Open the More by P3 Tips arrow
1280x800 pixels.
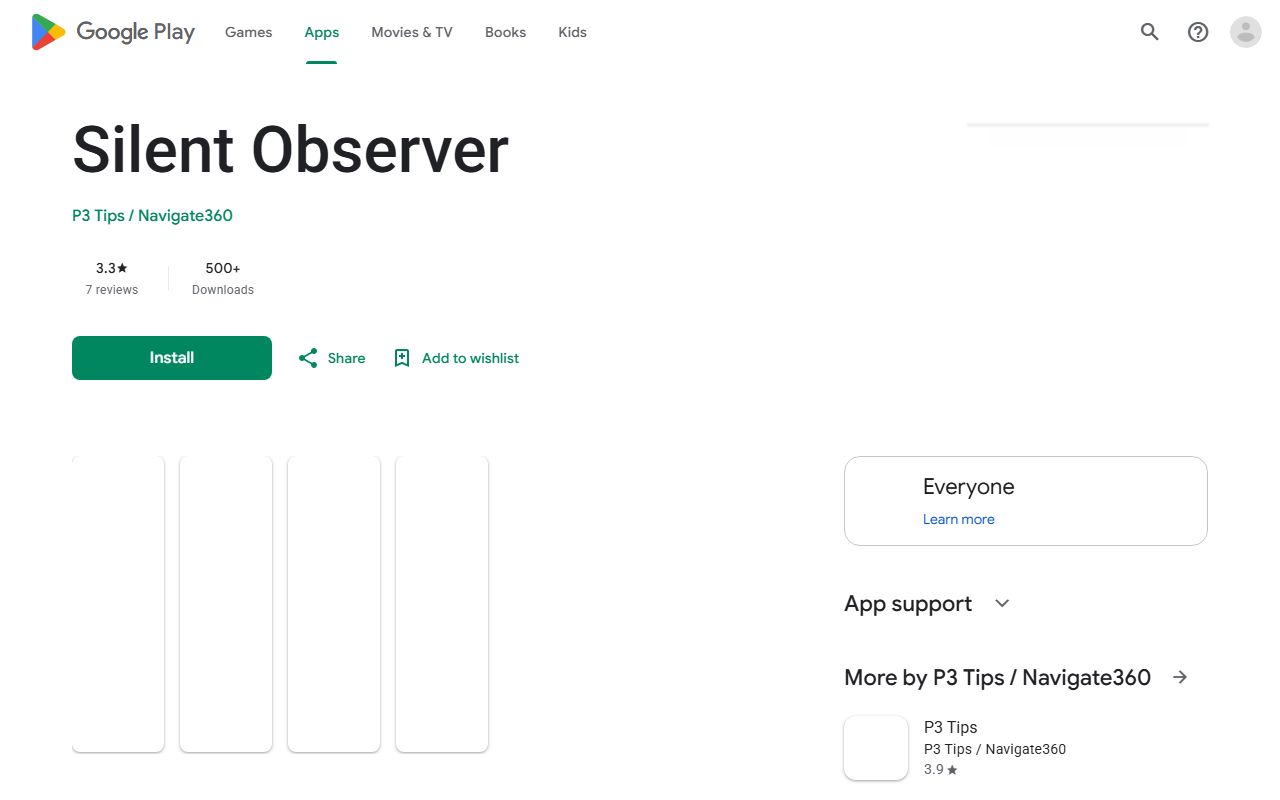[x=1180, y=677]
